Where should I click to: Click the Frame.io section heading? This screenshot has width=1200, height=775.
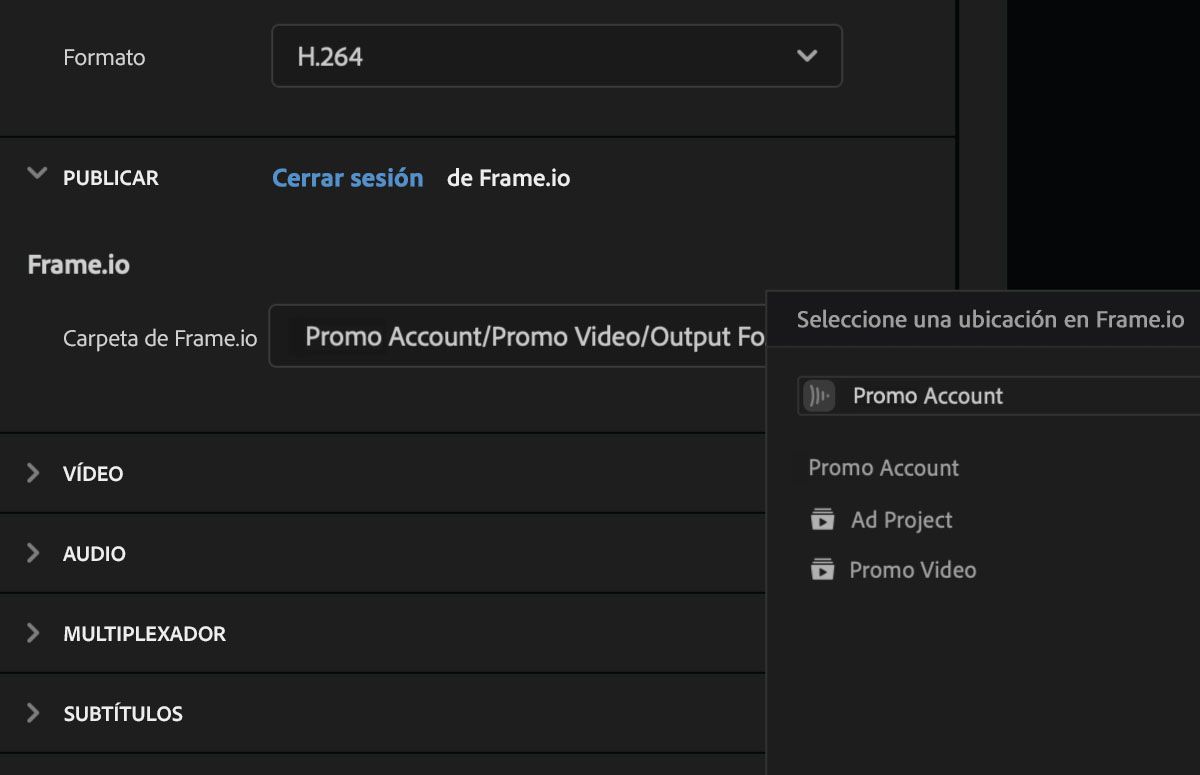click(79, 265)
